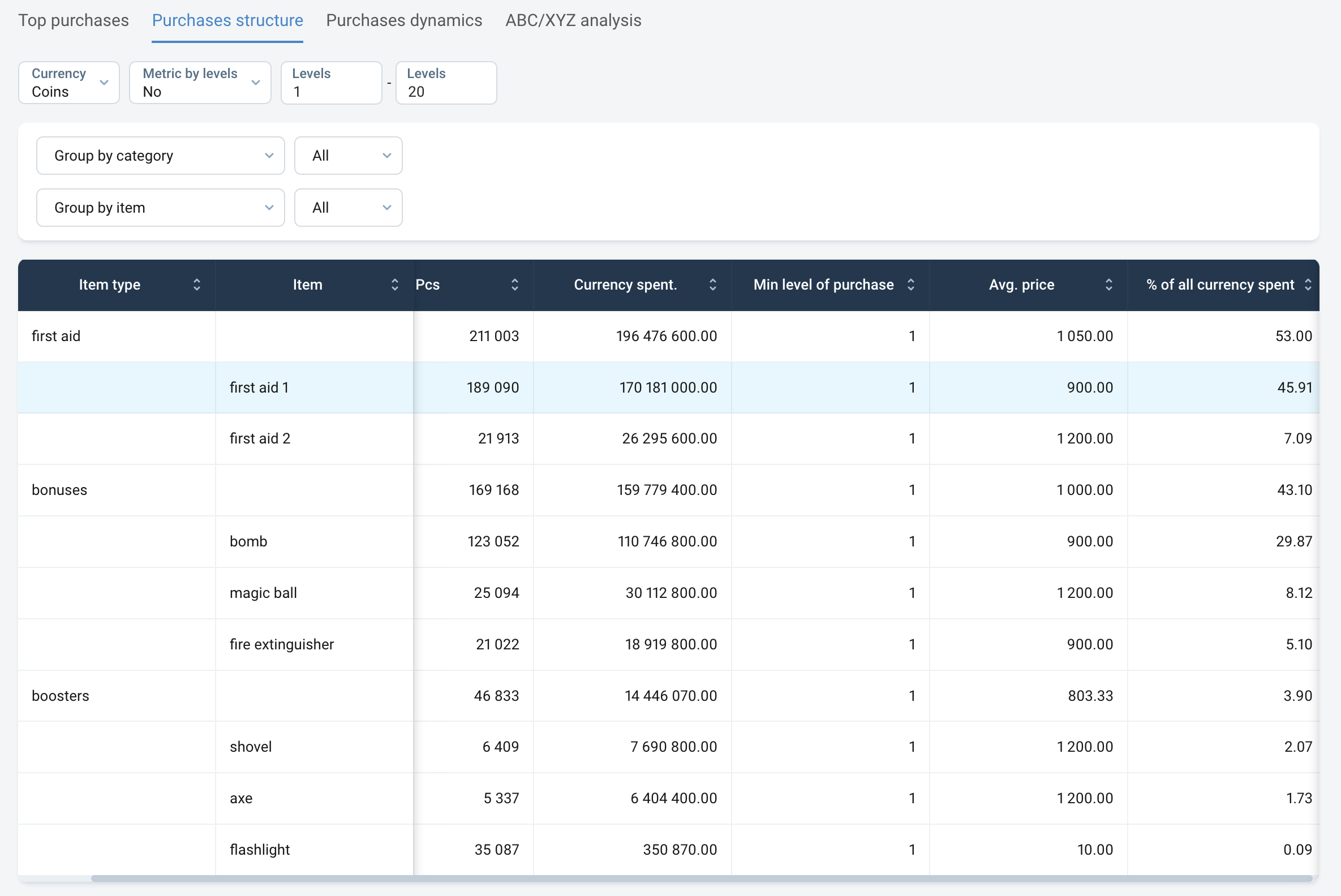Screen dimensions: 1341x896
Task: Select the first aid 1 row
Action: 259,387
